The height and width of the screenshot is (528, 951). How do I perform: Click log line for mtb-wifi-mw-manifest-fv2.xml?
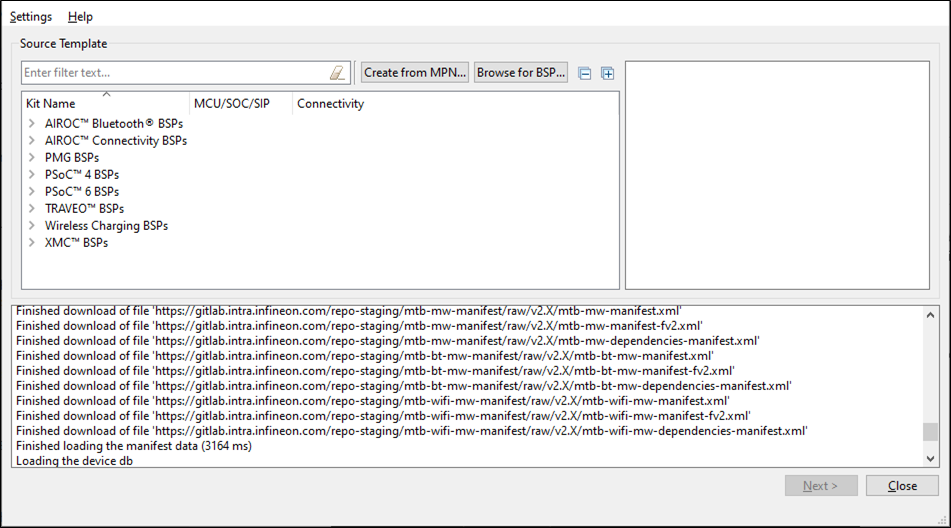383,416
